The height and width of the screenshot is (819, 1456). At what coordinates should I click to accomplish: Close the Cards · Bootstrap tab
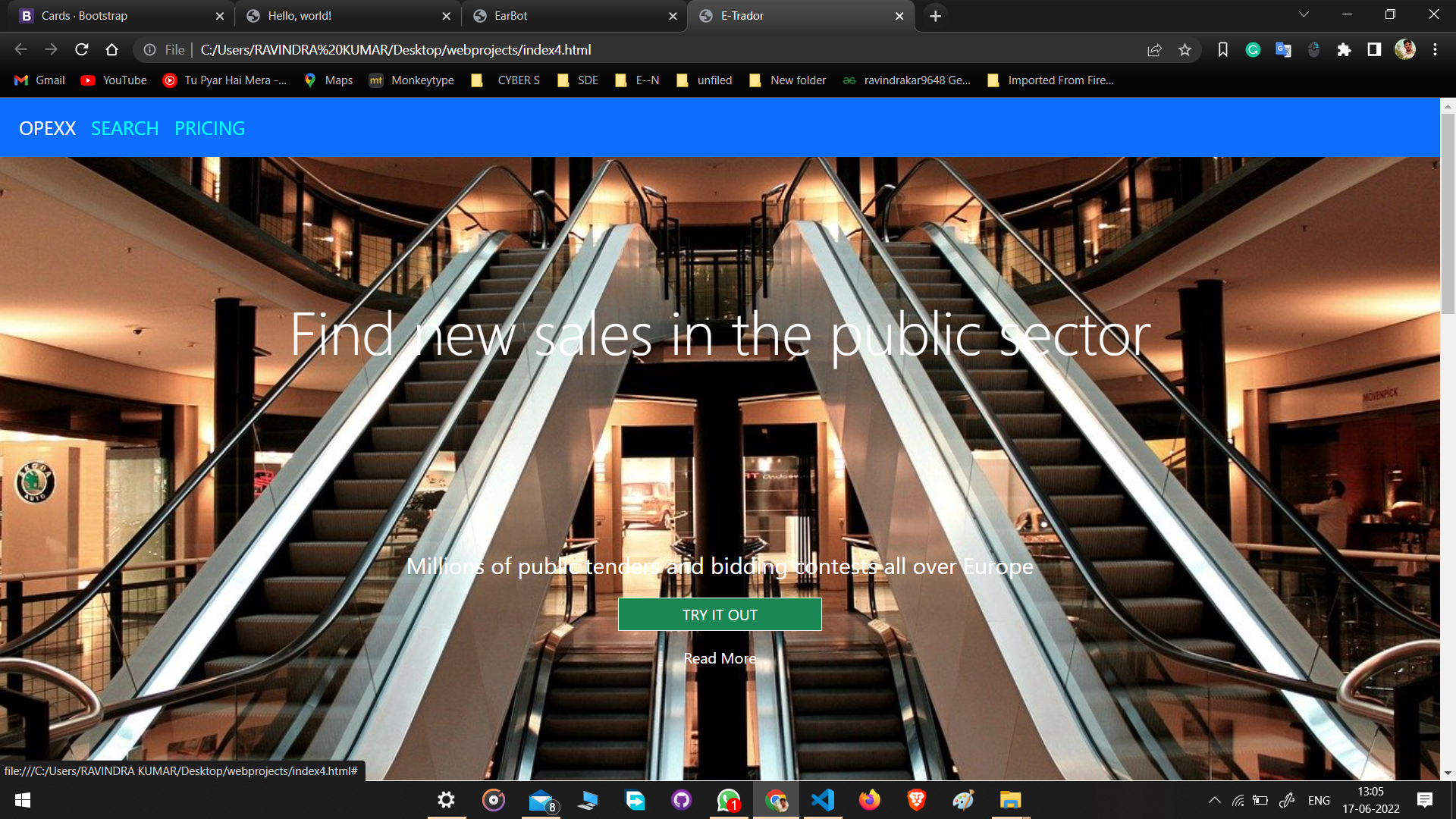219,16
